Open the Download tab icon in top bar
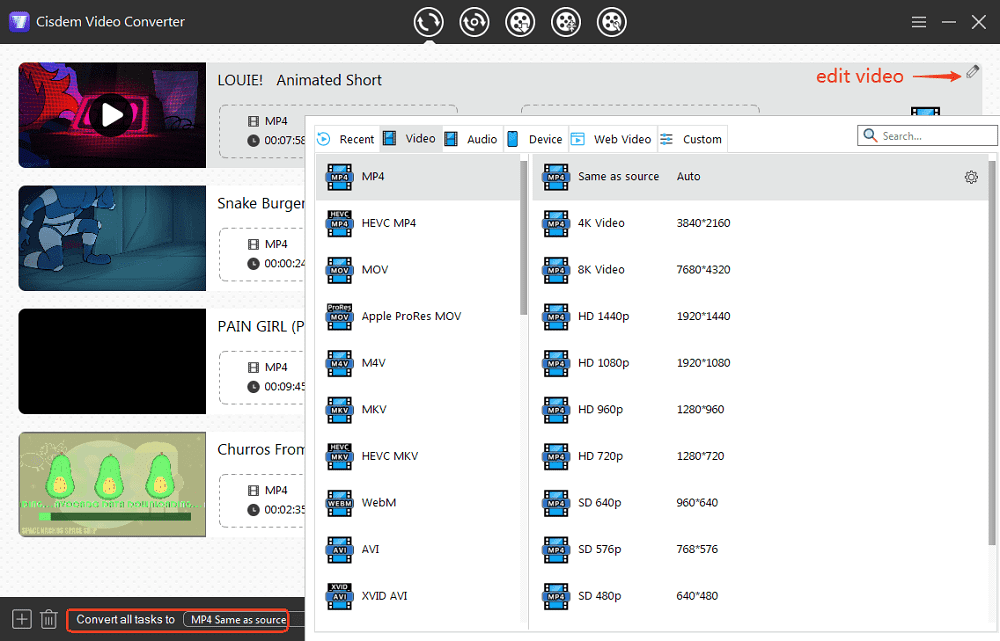The width and height of the screenshot is (1000, 641). 520,22
